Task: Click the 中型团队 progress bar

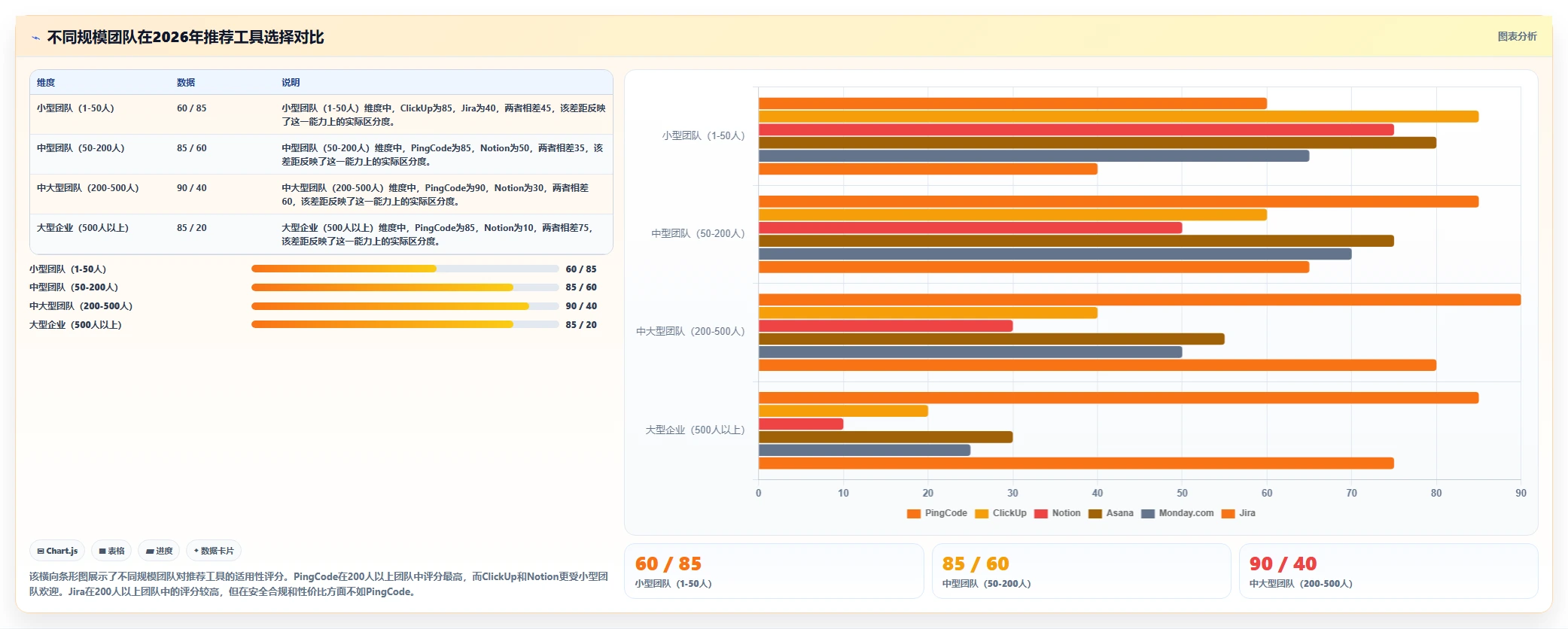Action: tap(405, 287)
